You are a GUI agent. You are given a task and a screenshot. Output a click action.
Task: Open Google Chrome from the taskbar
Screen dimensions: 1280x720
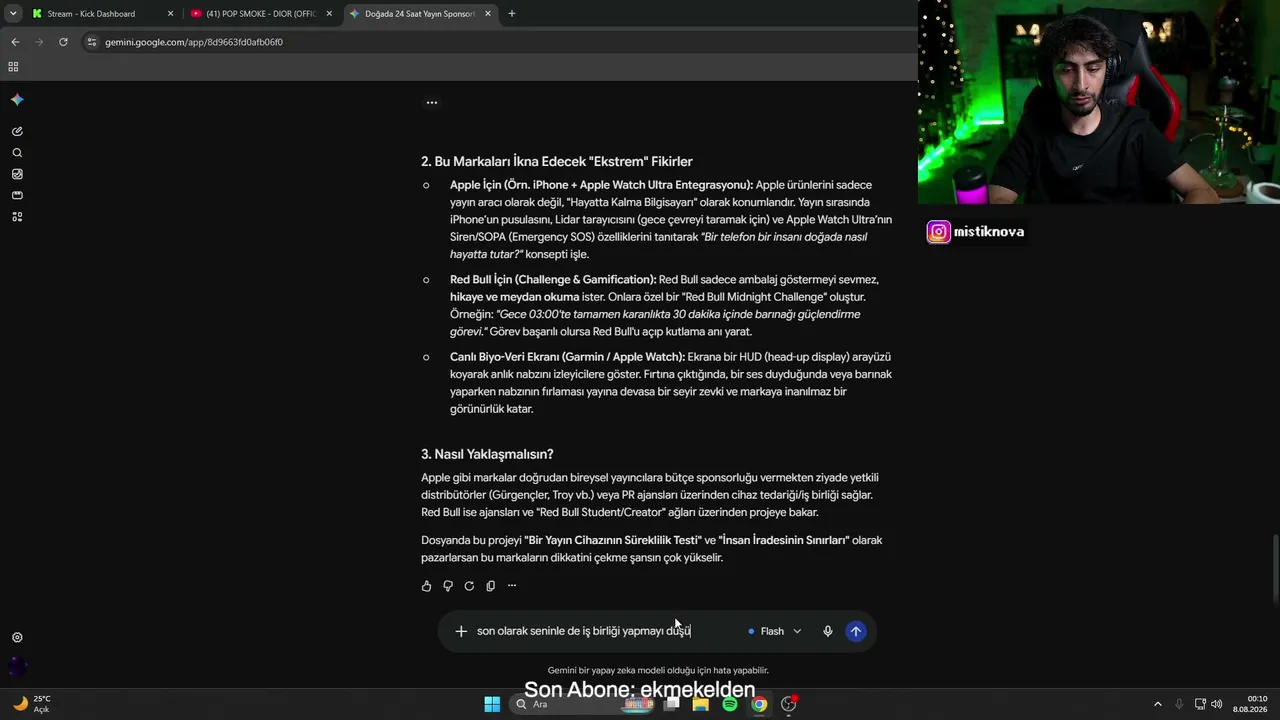[760, 704]
